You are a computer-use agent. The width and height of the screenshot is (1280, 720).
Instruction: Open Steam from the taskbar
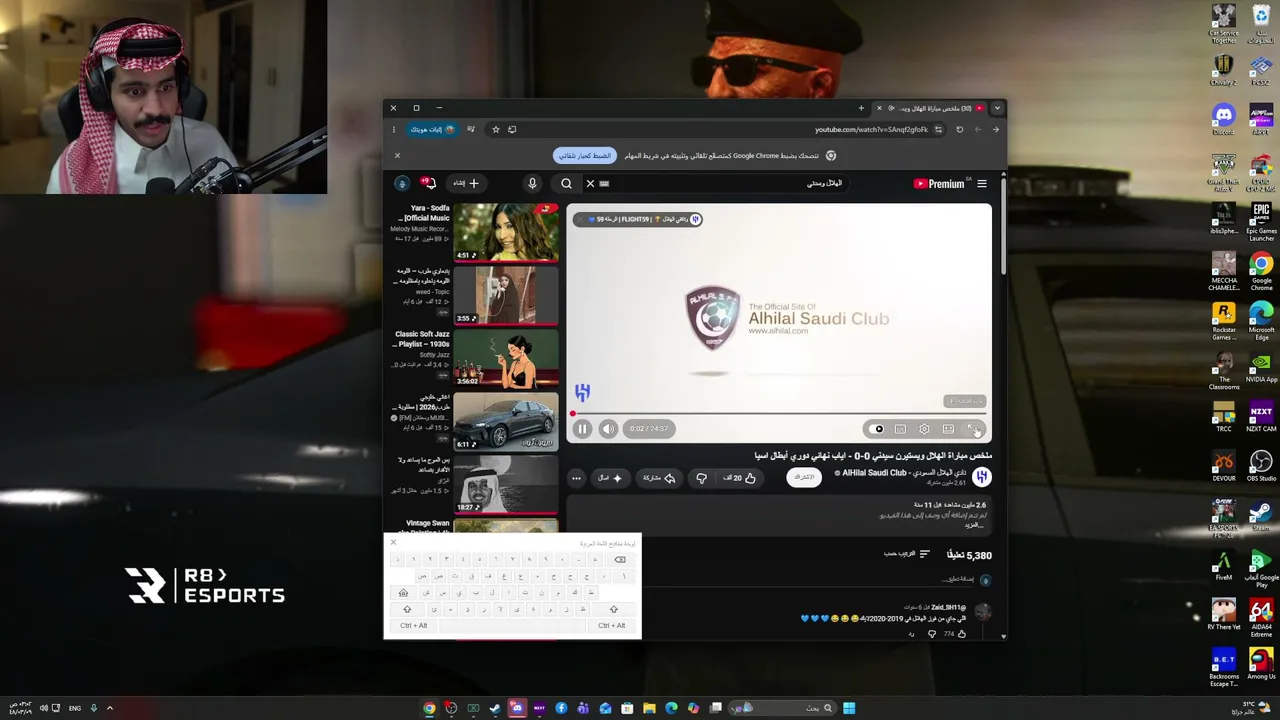495,708
